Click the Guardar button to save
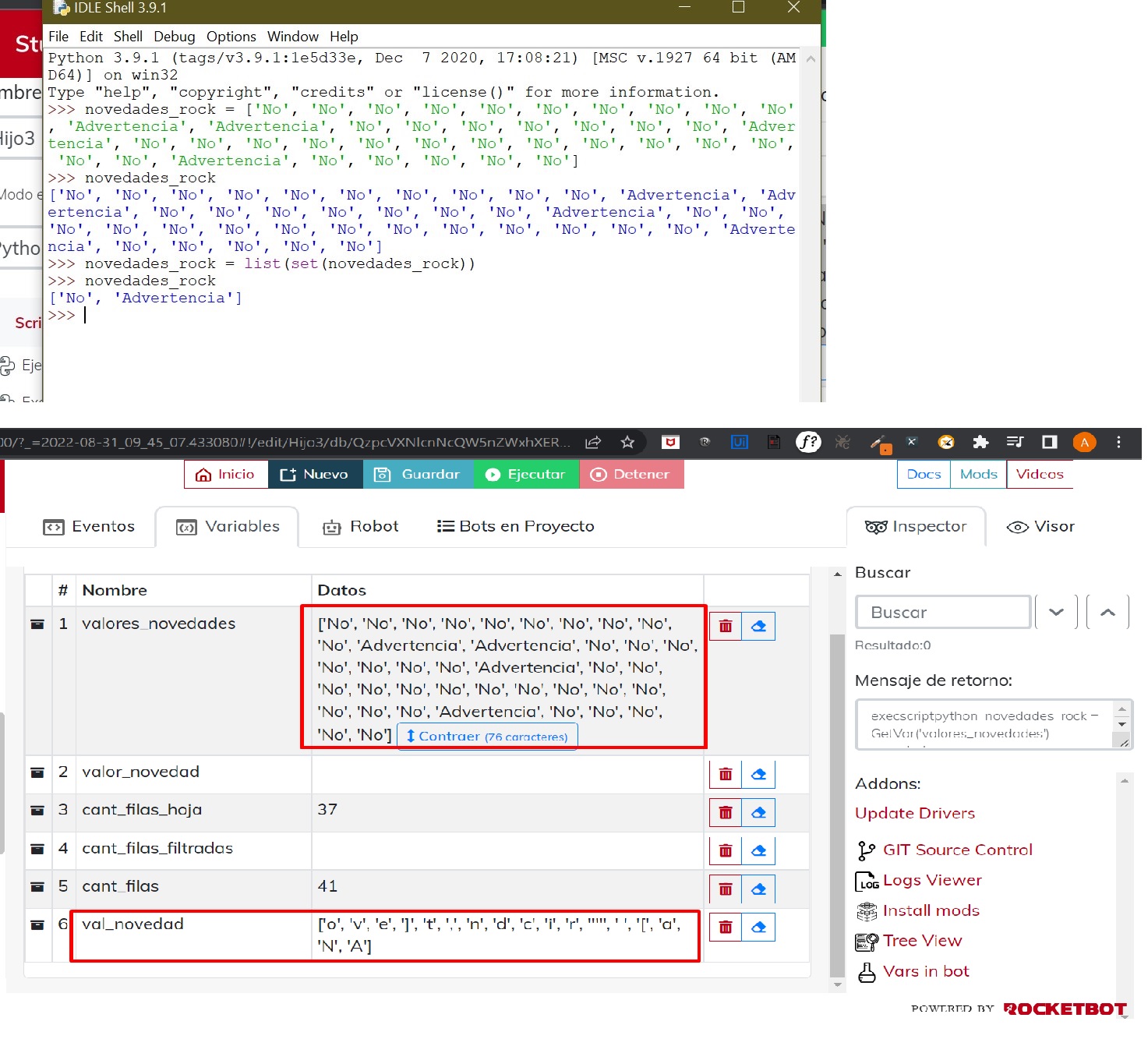This screenshot has height=1039, width=1148. click(419, 475)
